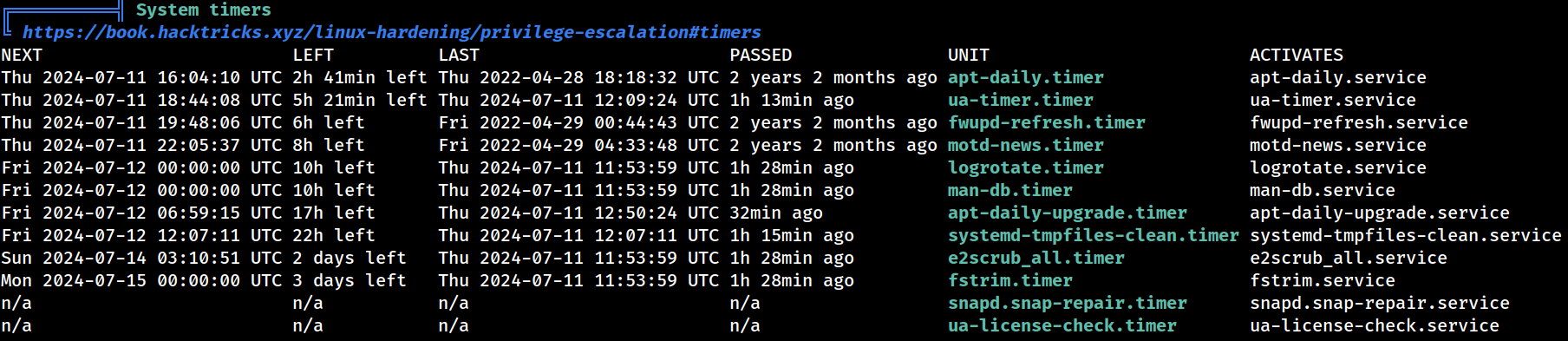Image resolution: width=1568 pixels, height=341 pixels.
Task: Click fstrim.service text
Action: click(1323, 280)
